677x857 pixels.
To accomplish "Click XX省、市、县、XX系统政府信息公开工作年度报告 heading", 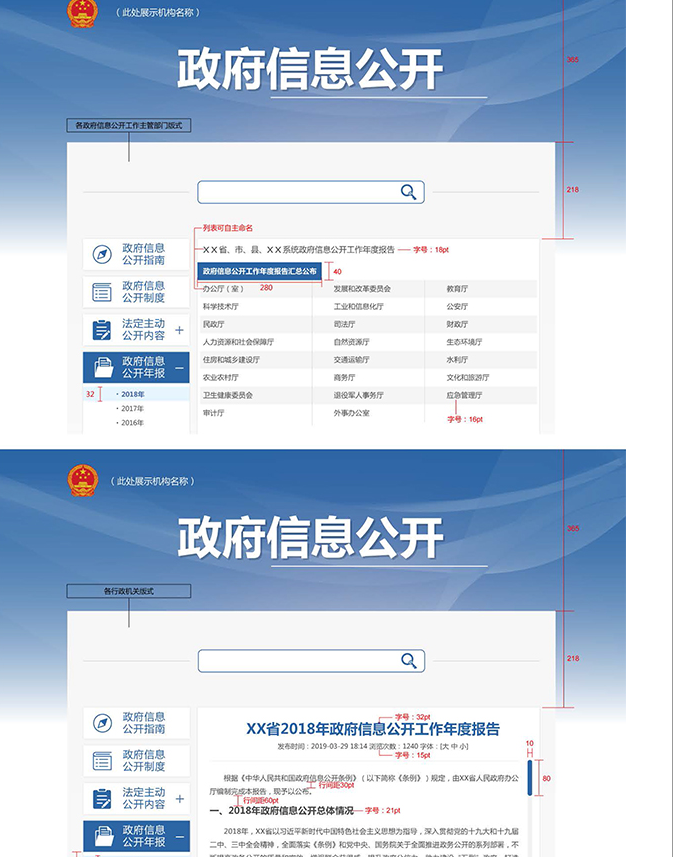I will [x=299, y=250].
